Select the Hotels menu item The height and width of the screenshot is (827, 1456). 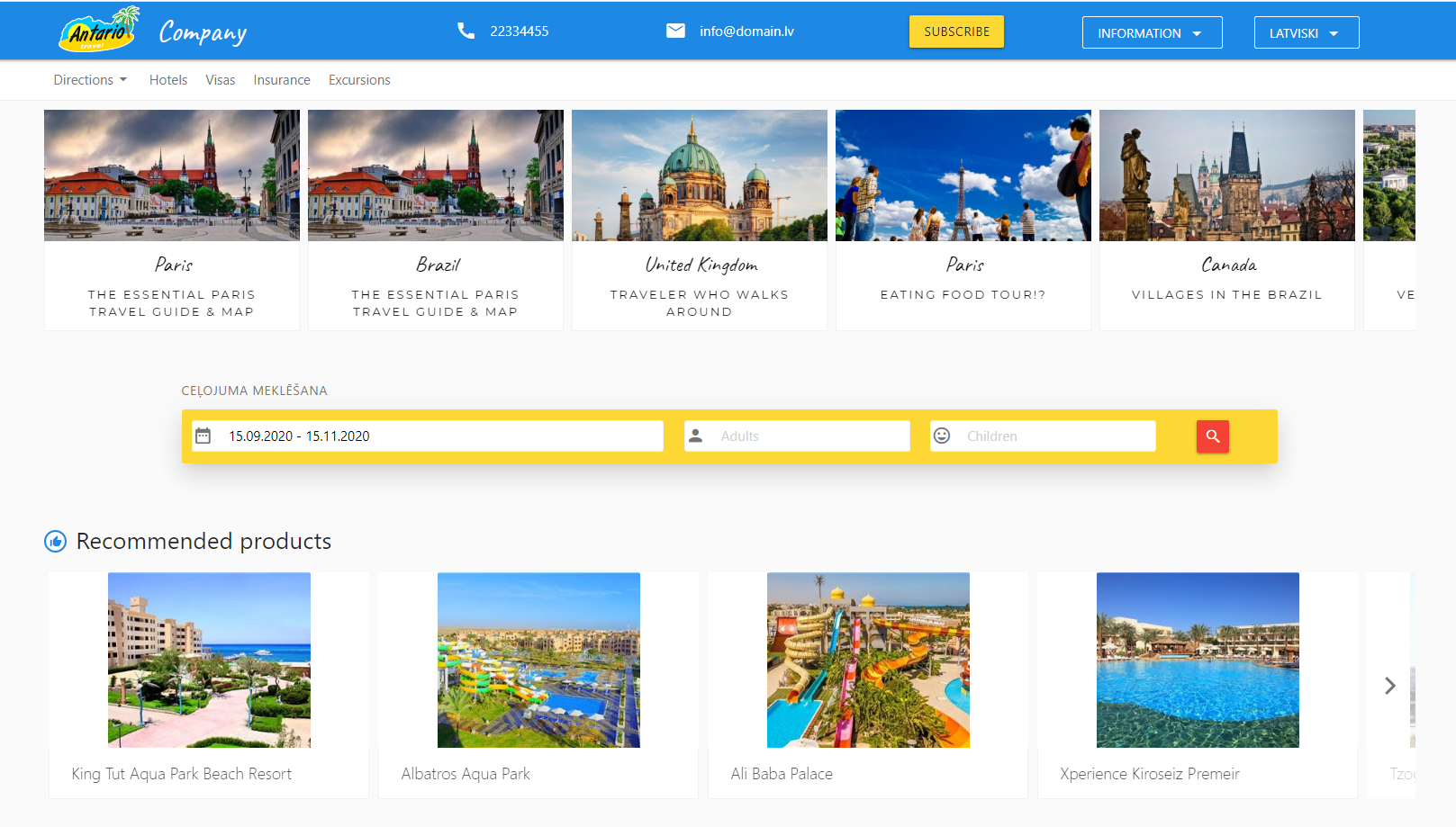(167, 79)
